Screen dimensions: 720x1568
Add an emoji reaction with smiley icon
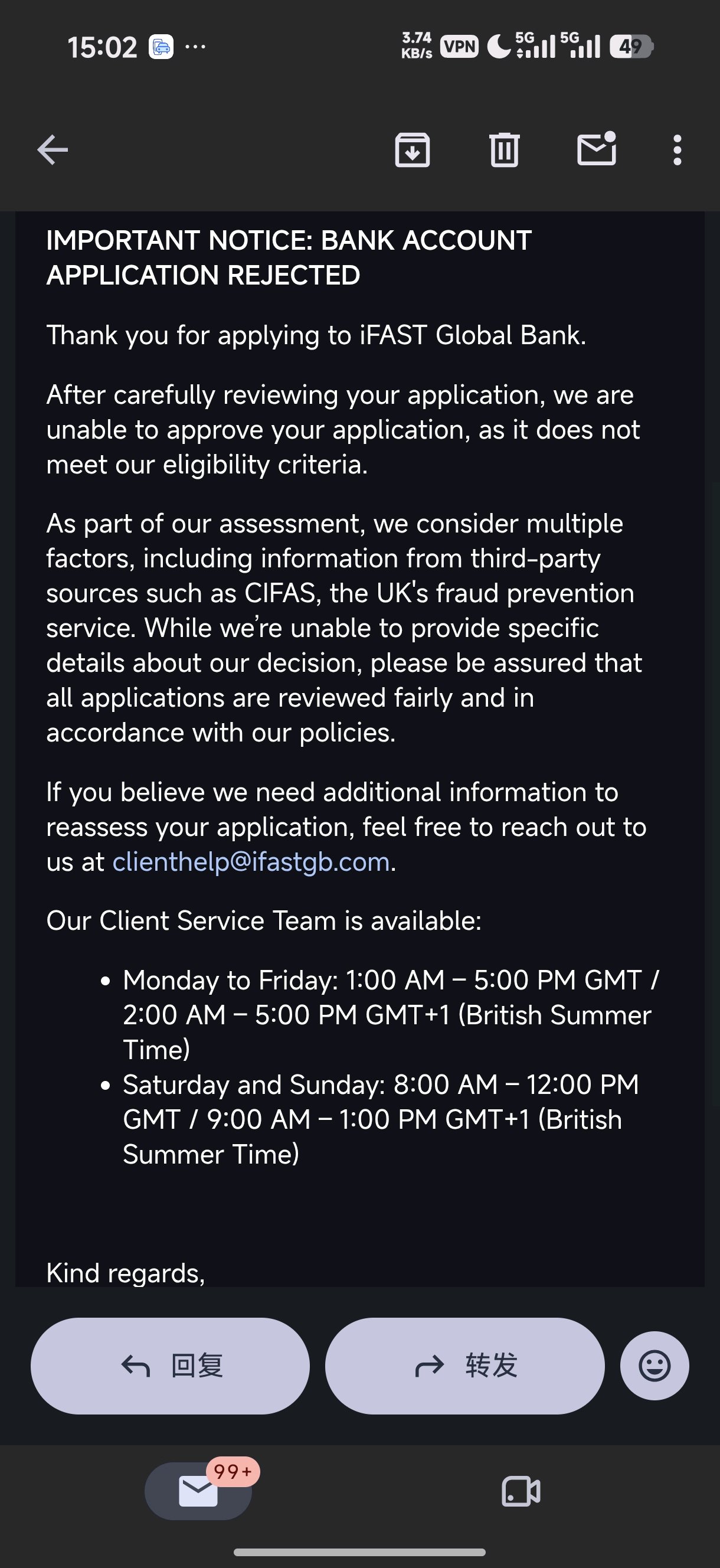pyautogui.click(x=654, y=1366)
